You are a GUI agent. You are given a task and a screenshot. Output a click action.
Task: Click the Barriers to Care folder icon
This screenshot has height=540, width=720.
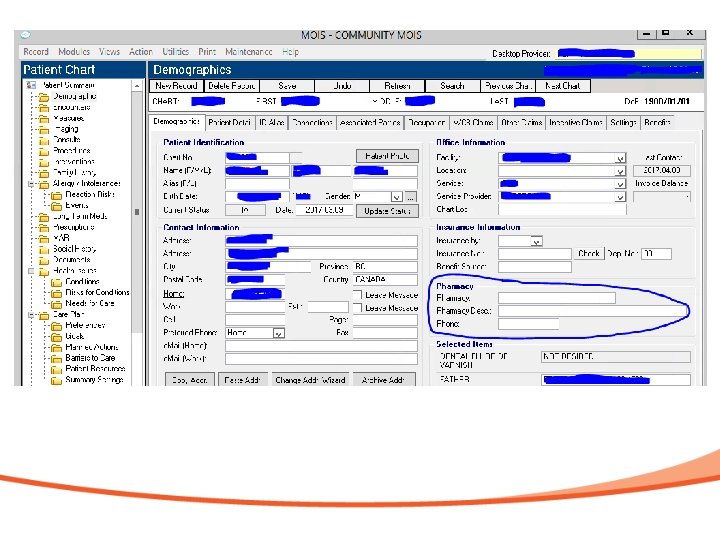pos(56,359)
